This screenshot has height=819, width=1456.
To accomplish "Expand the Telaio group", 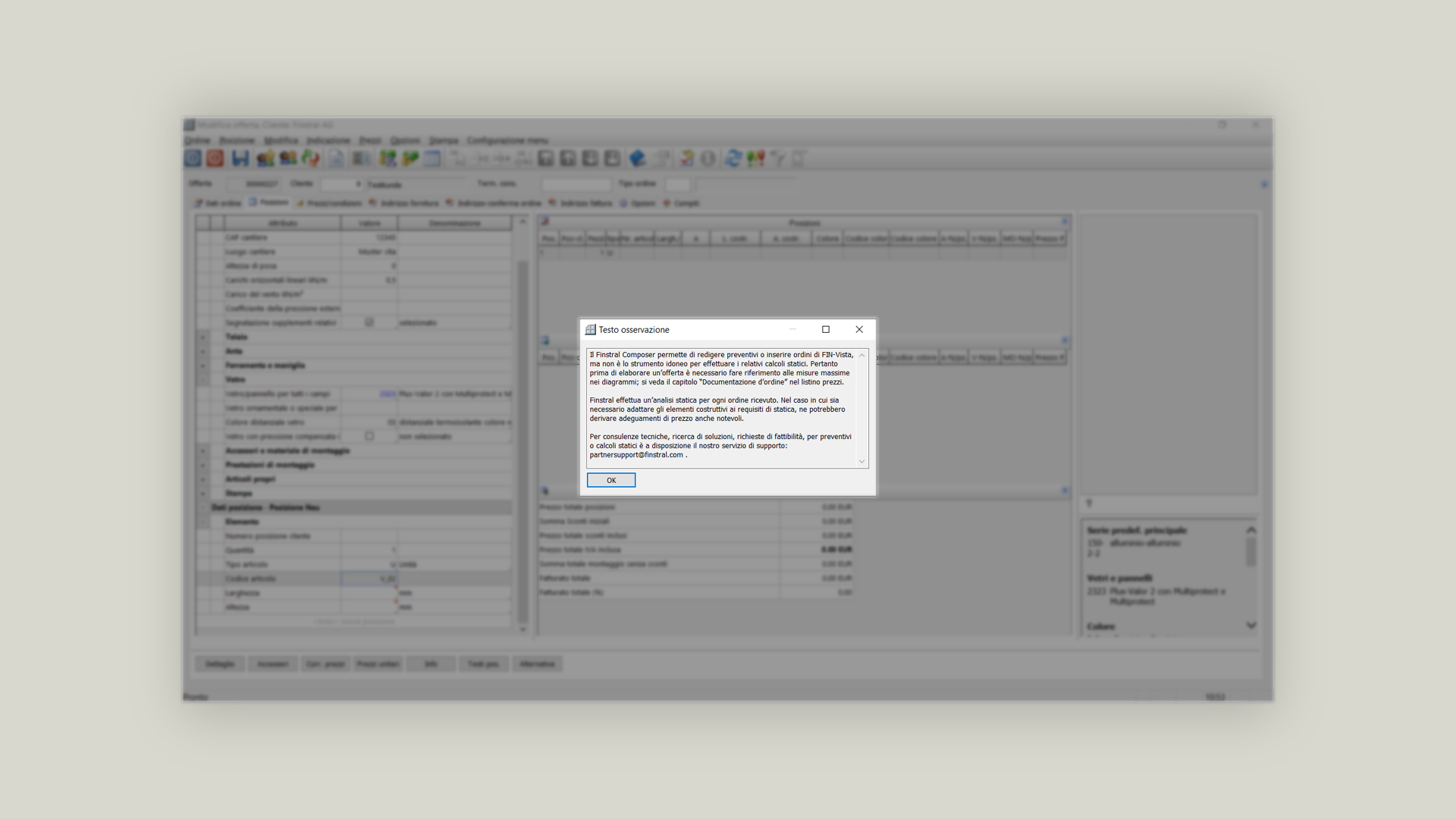I will [202, 337].
